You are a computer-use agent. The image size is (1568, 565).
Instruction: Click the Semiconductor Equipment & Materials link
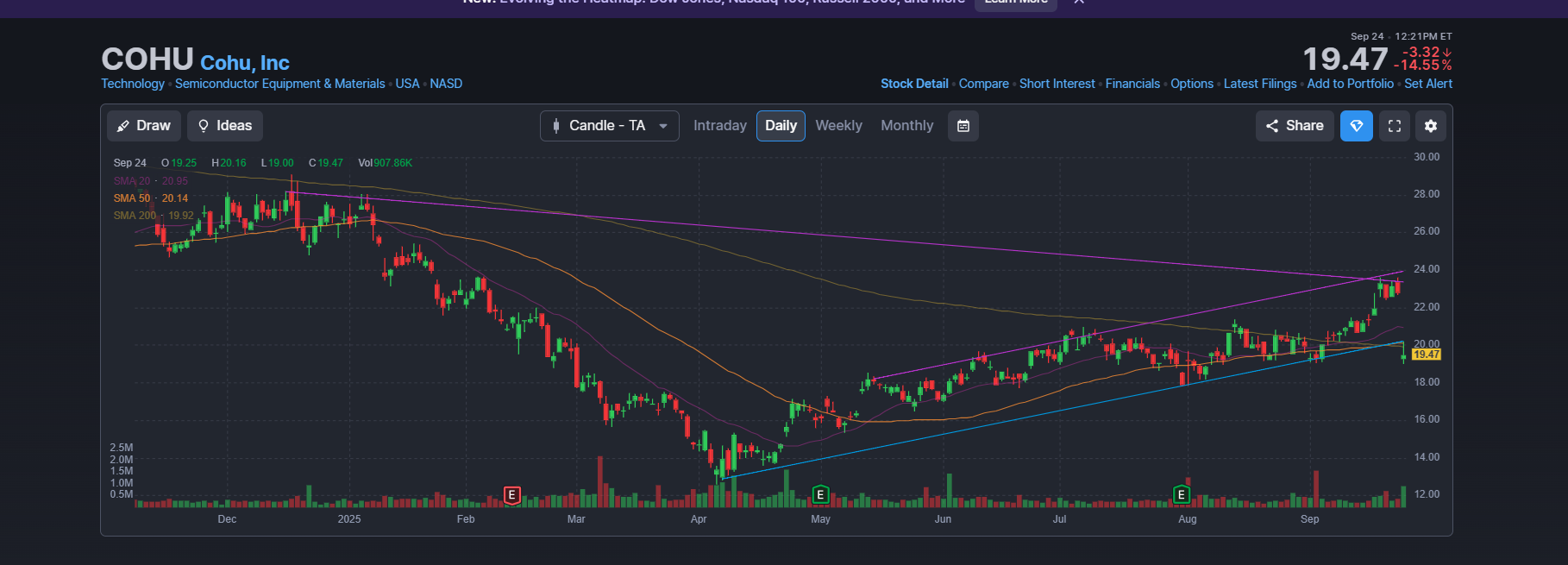point(279,84)
